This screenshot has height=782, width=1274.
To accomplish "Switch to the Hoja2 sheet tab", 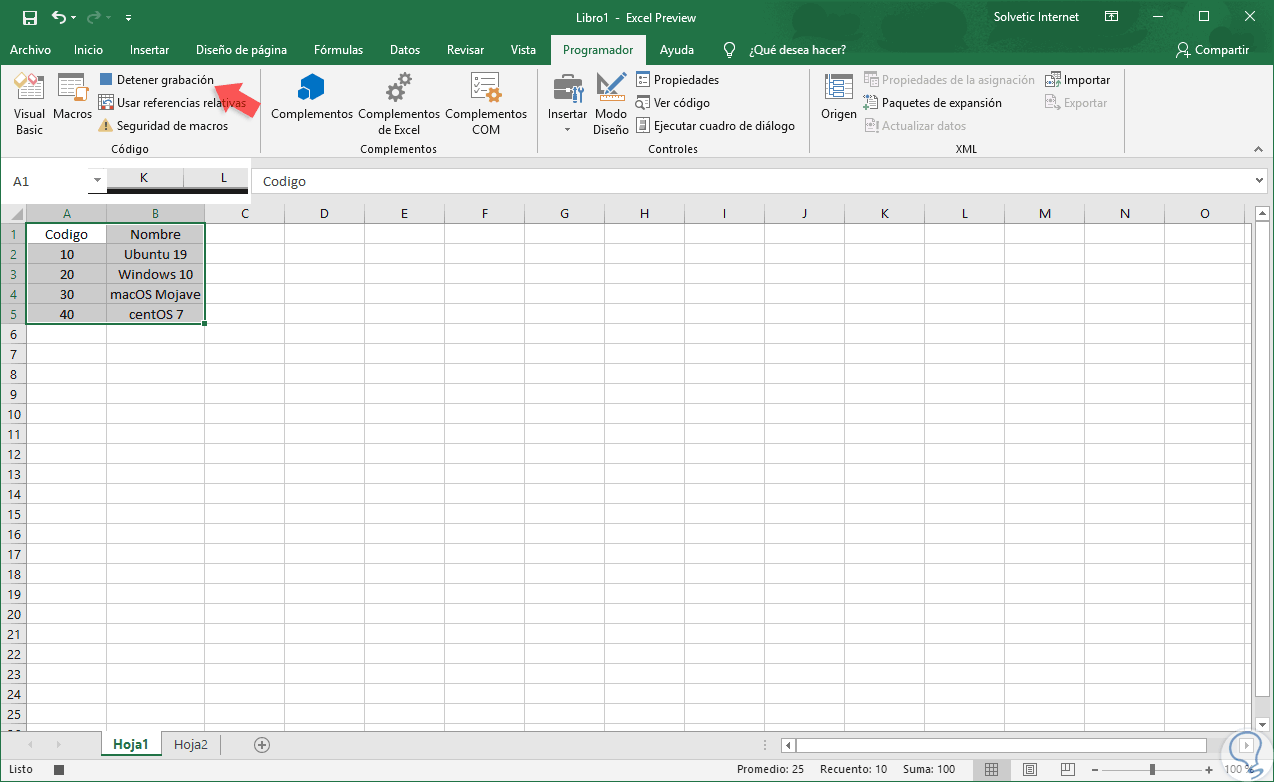I will click(x=190, y=744).
